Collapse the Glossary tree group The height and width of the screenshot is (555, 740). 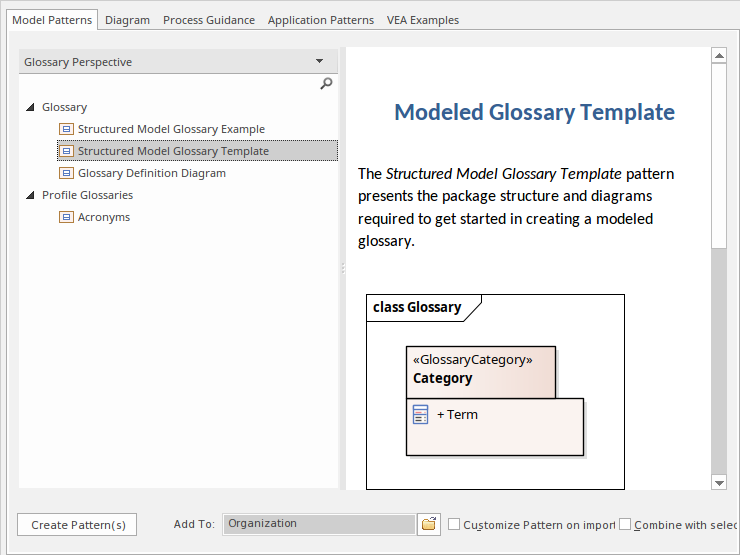31,107
